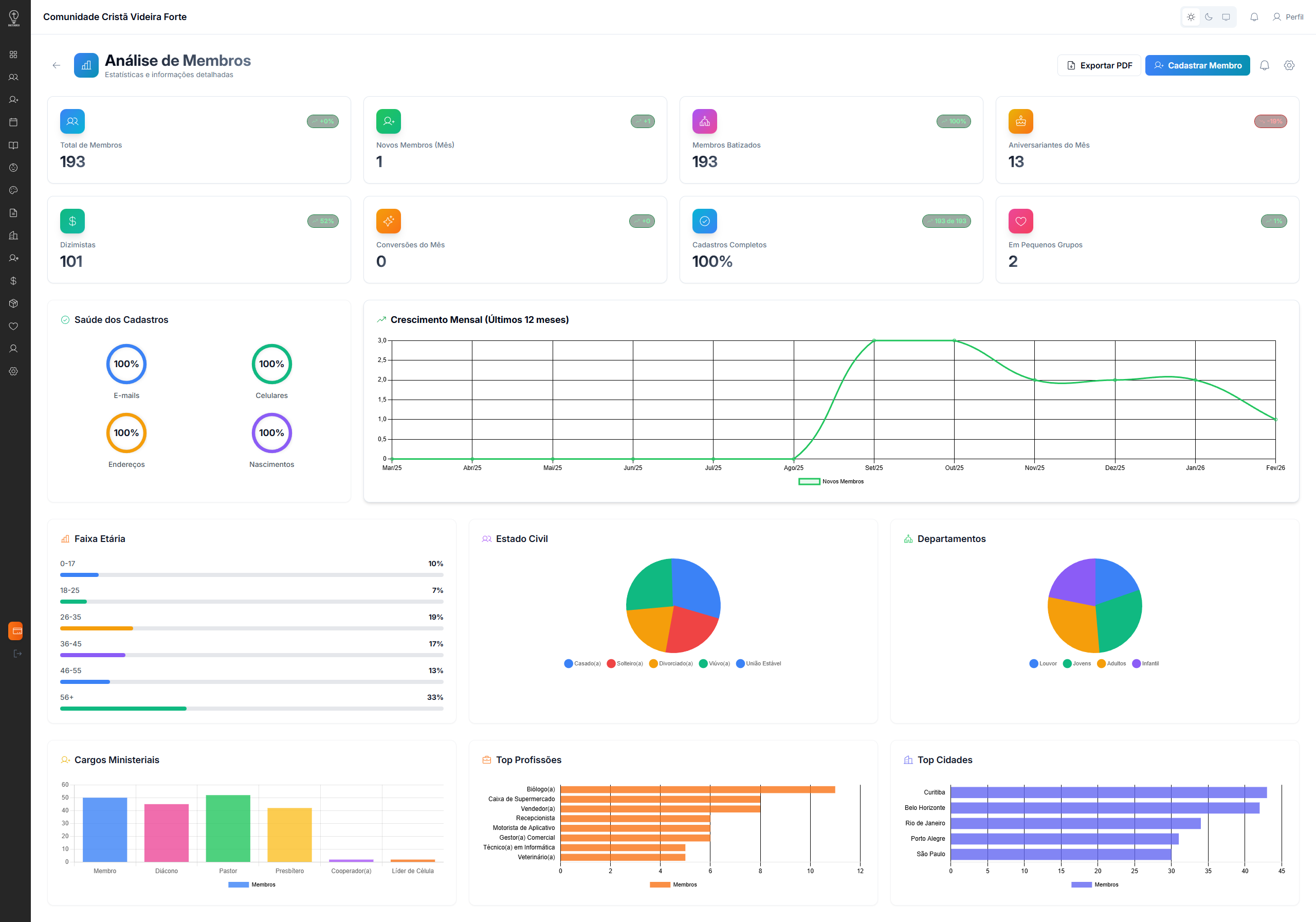The width and height of the screenshot is (1316, 922).
Task: Click the bell icon next to Perfil
Action: tap(1254, 17)
